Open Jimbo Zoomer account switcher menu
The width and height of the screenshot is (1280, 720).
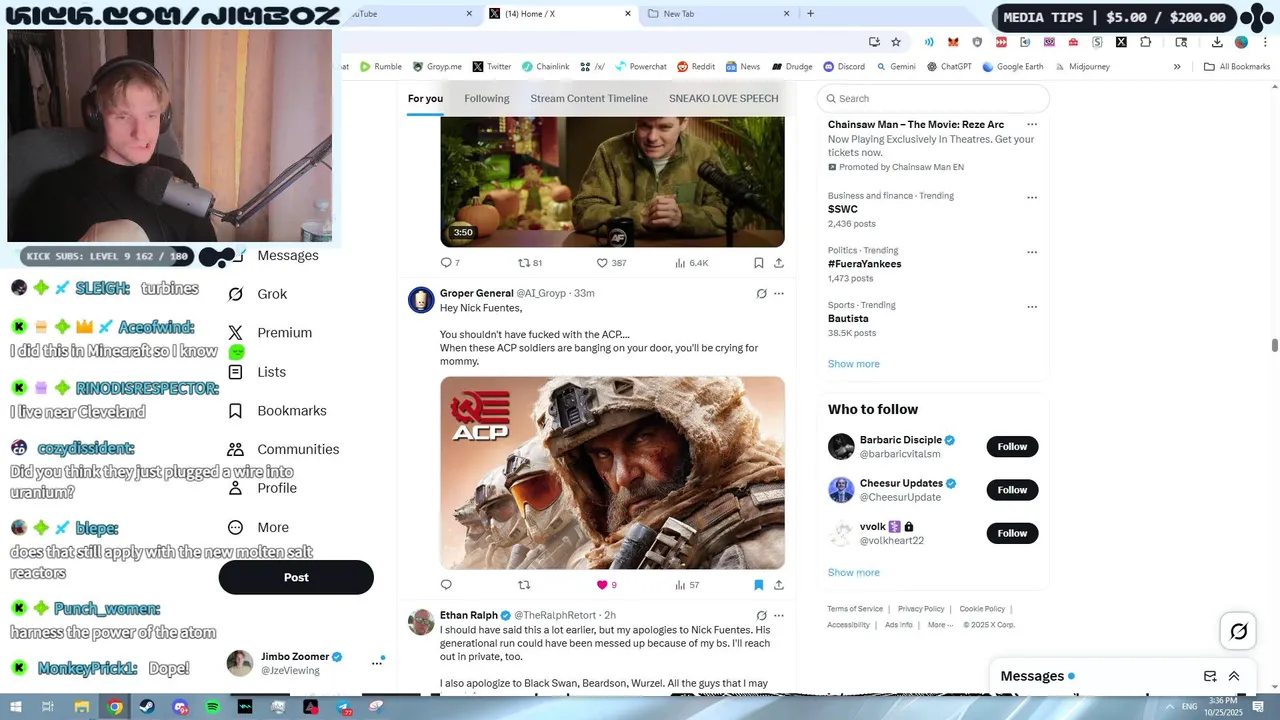coord(377,663)
